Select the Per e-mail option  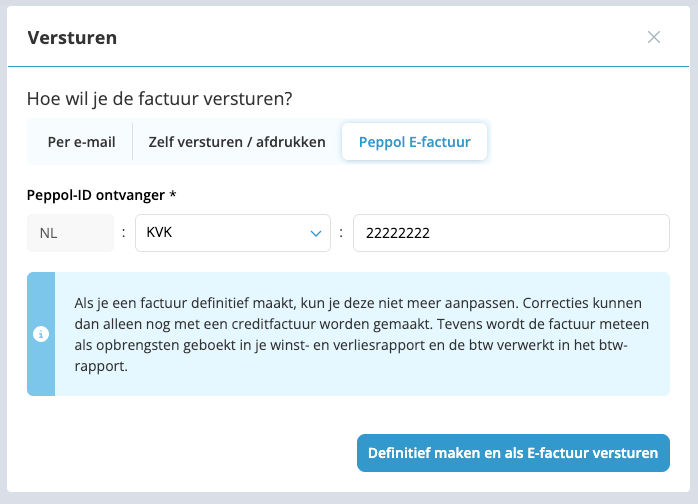81,142
